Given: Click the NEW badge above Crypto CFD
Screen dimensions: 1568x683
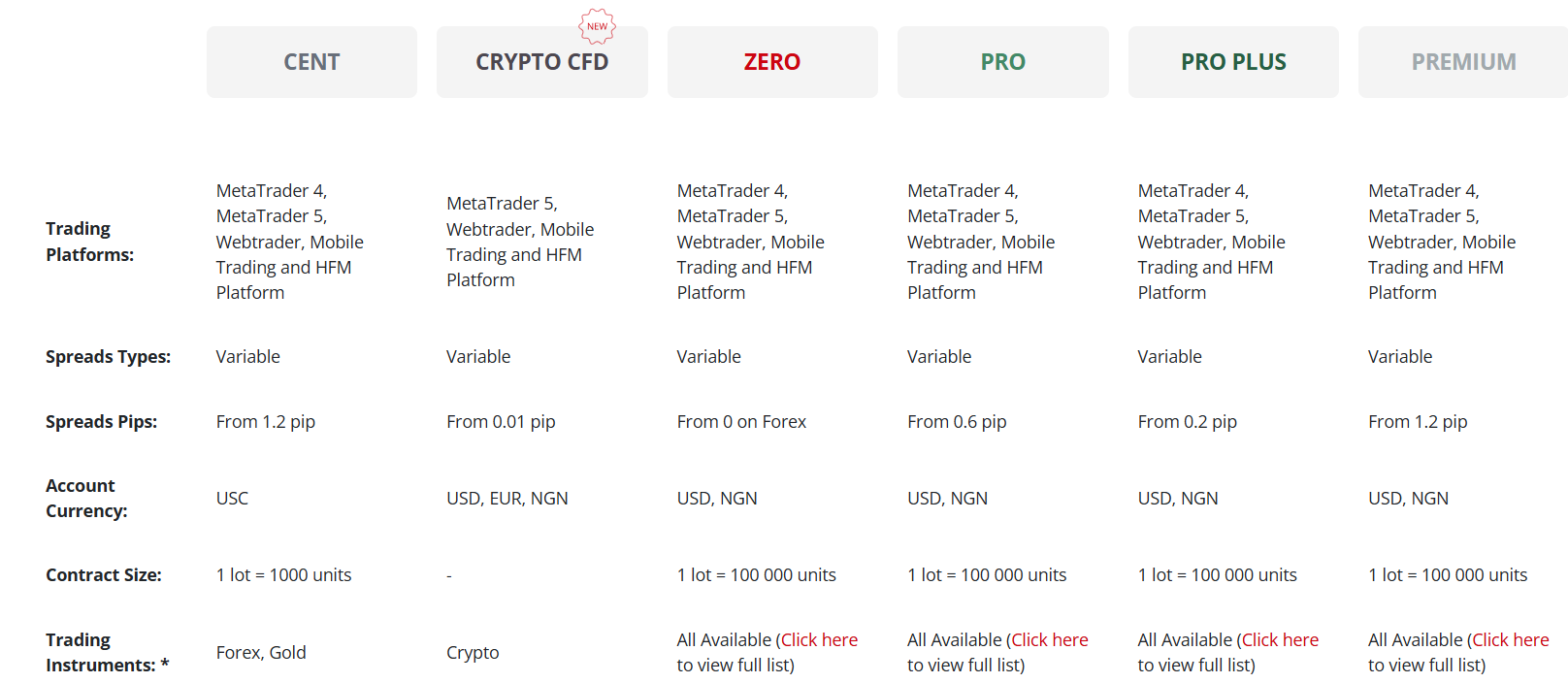Looking at the screenshot, I should 598,26.
